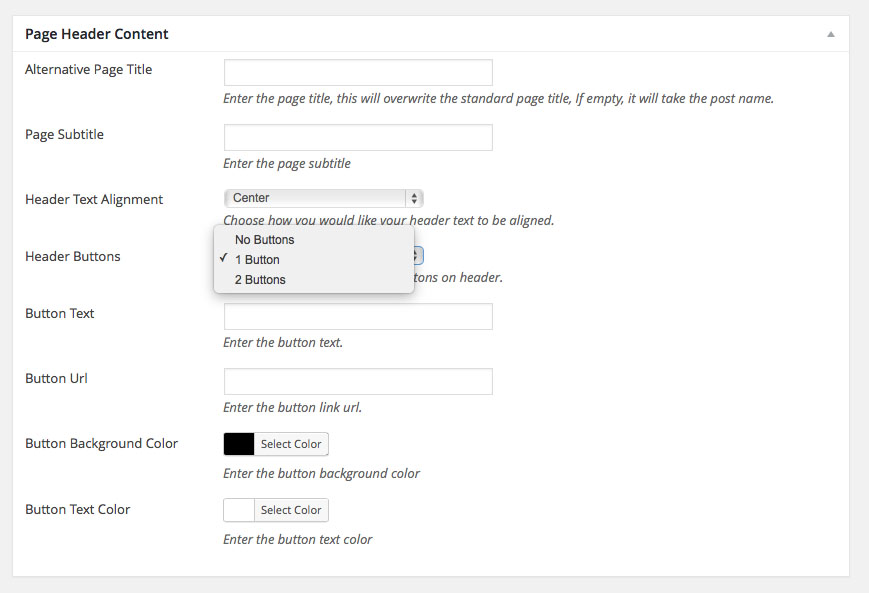
Task: Focus the Page Subtitle text field
Action: point(358,137)
